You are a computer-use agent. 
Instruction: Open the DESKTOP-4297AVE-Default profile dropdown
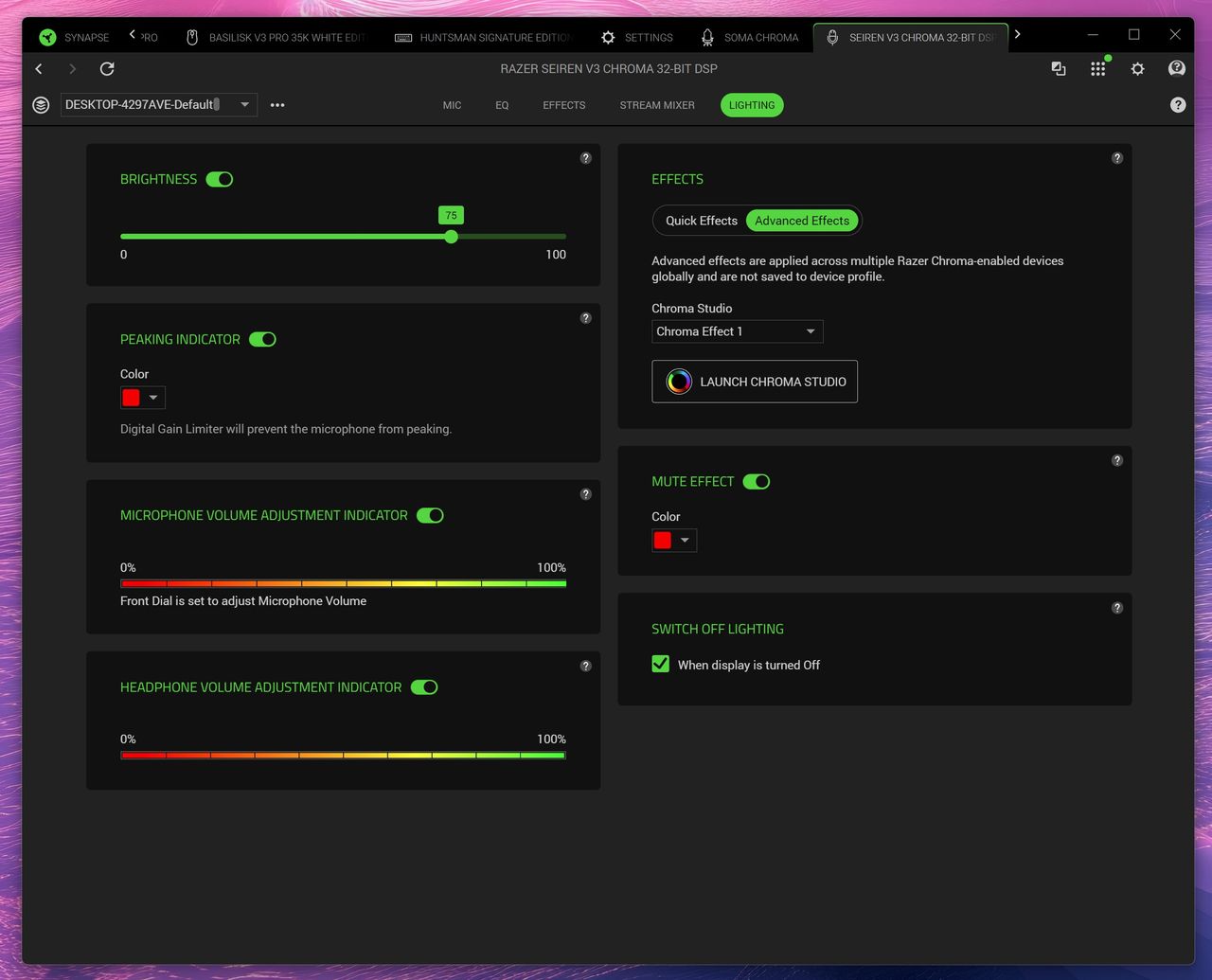pos(159,104)
